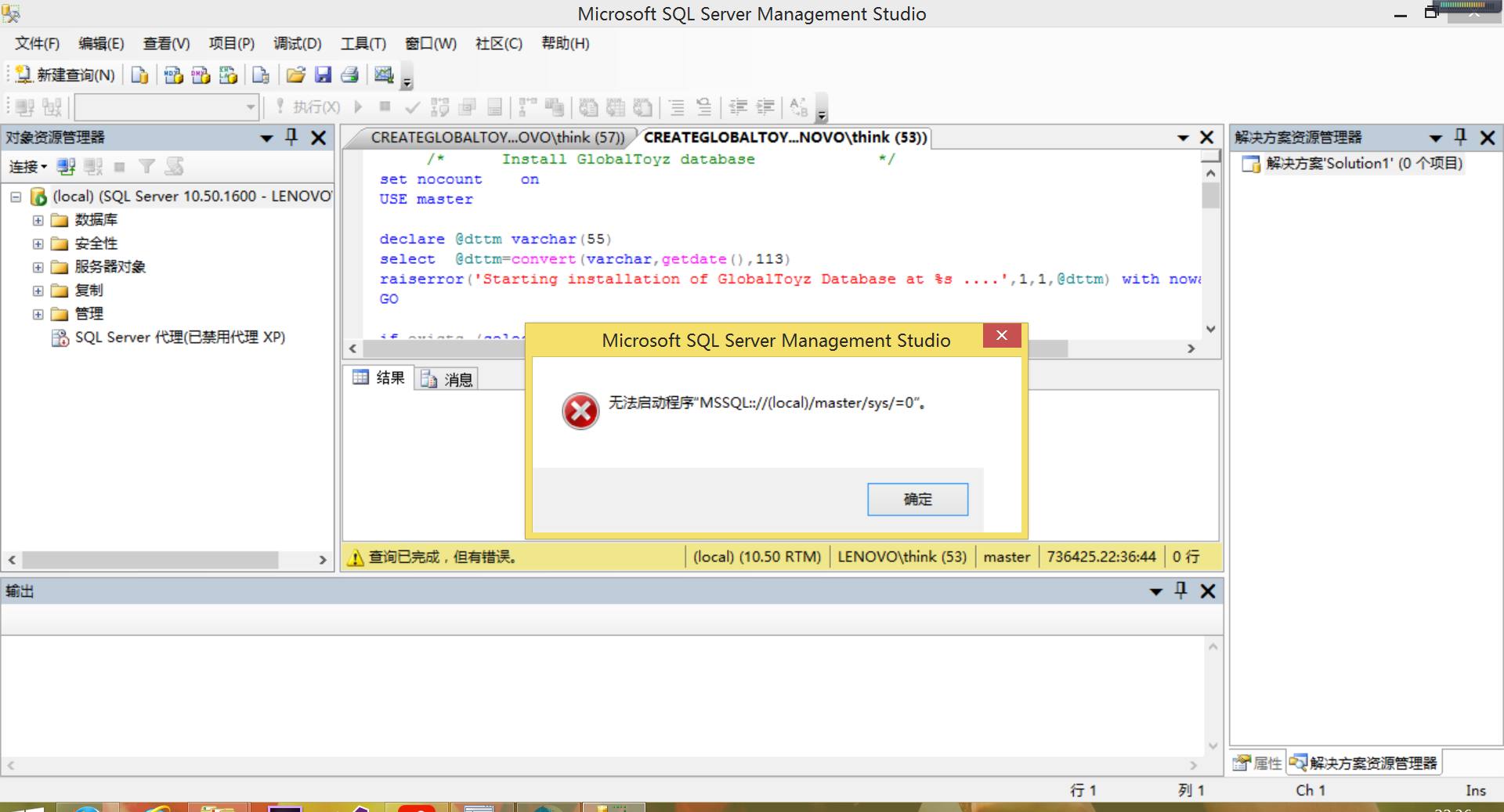Viewport: 1504px width, 812px height.
Task: Open the standard toolbar overflow options arrow
Action: click(x=407, y=78)
